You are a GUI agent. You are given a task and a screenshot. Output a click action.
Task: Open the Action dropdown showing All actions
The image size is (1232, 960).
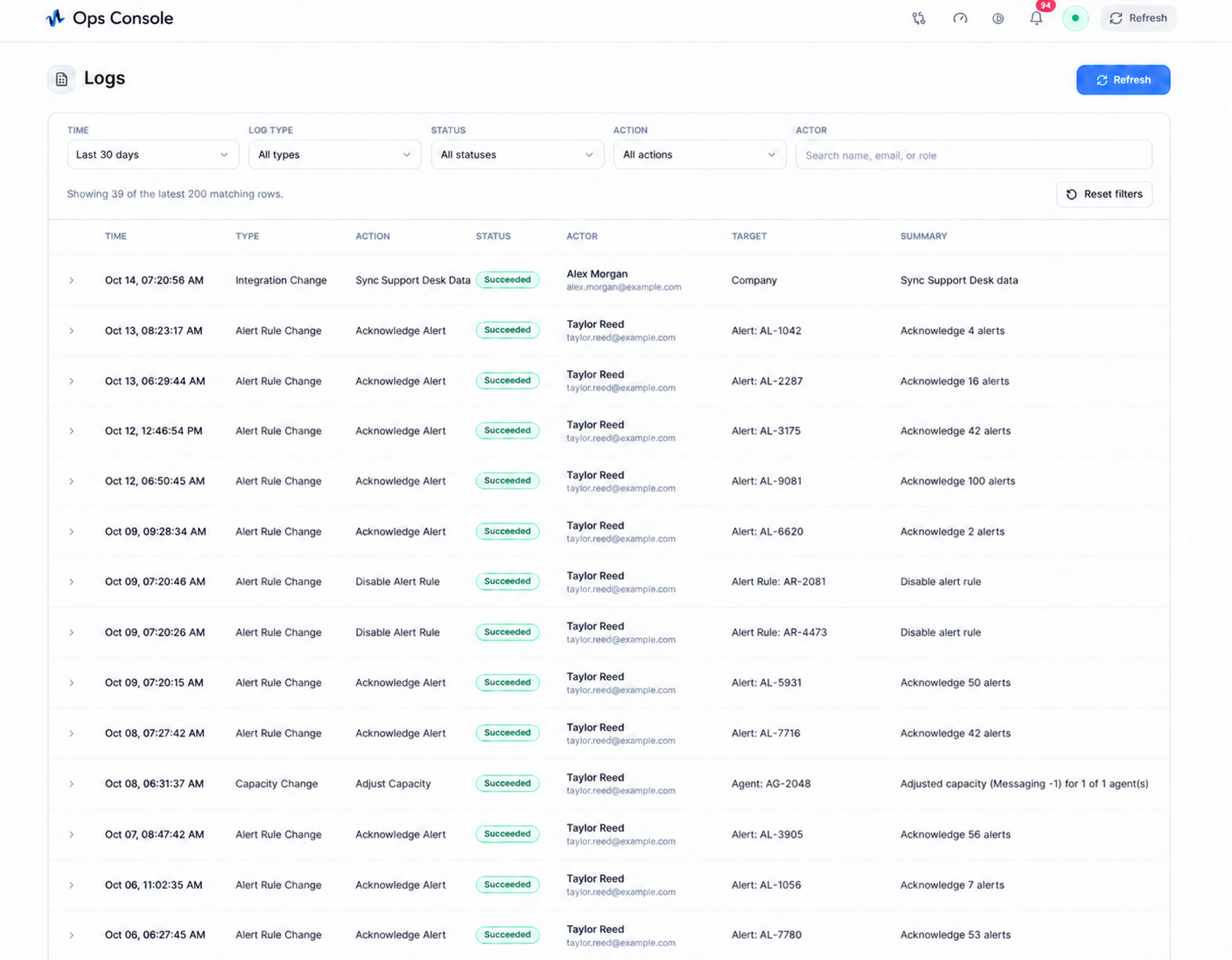point(699,155)
